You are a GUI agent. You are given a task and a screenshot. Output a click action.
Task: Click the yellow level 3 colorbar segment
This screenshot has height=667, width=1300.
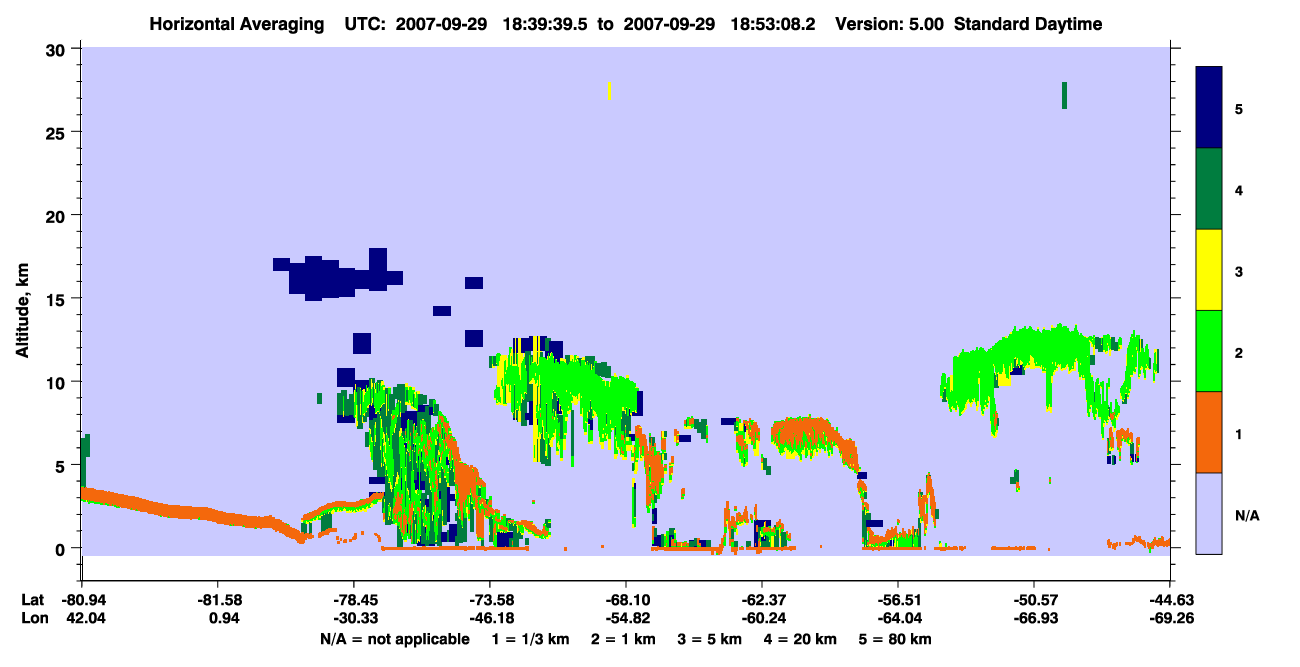[x=1209, y=270]
